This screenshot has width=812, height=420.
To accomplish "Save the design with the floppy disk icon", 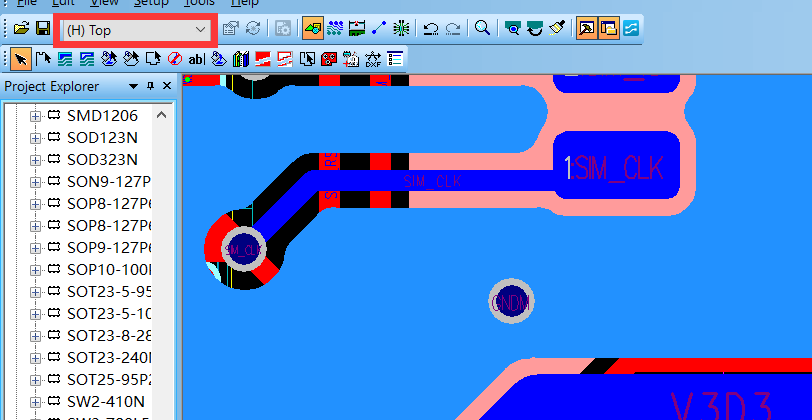I will [43, 28].
